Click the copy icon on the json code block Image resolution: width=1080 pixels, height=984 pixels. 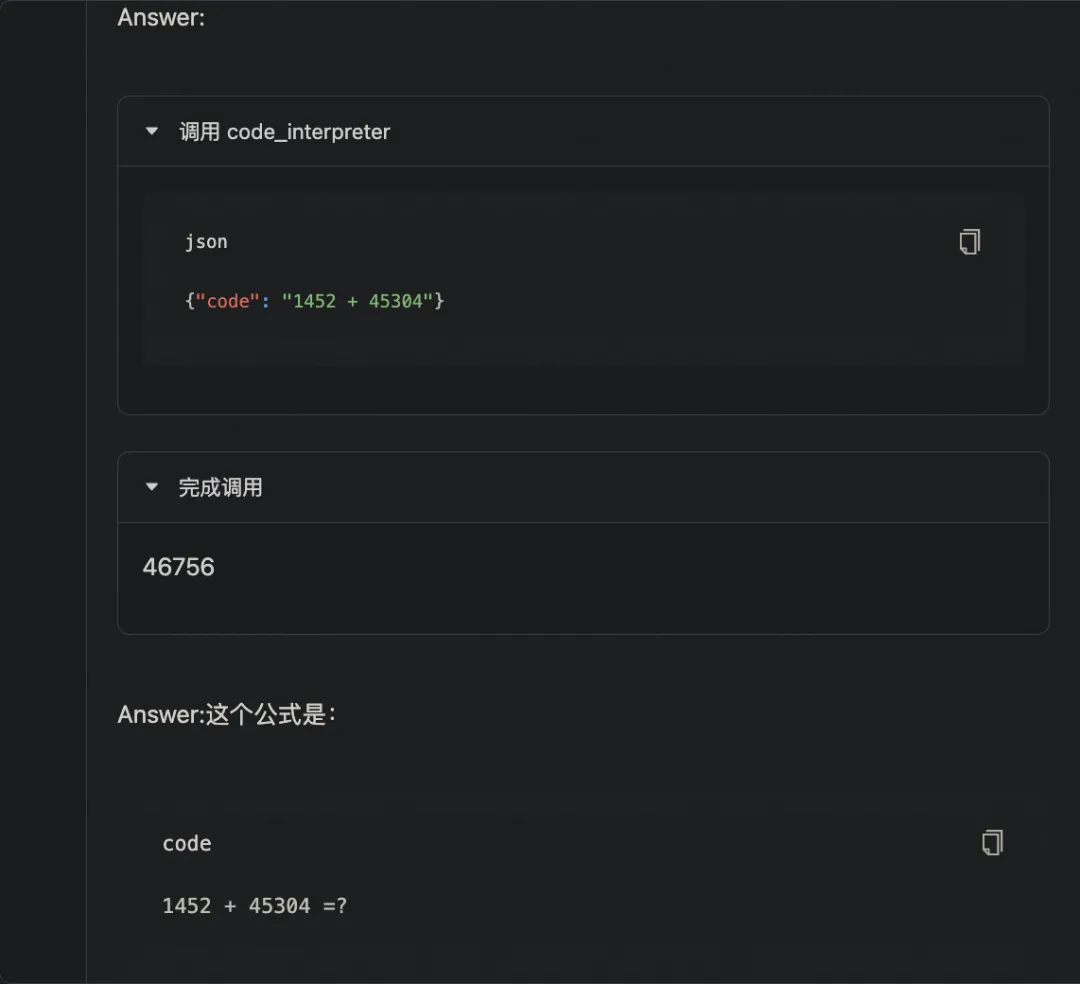(x=969, y=241)
